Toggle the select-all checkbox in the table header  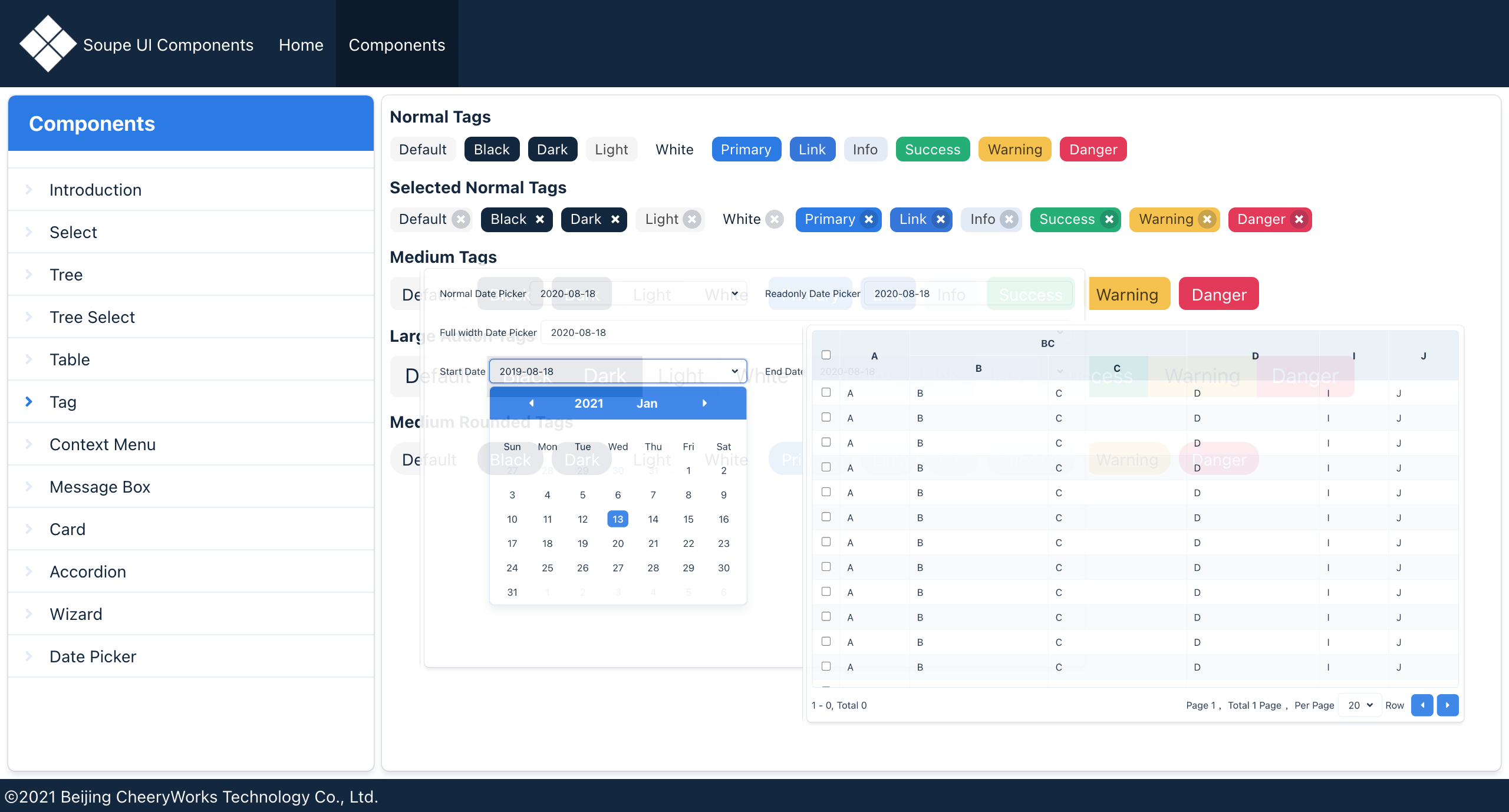point(826,355)
